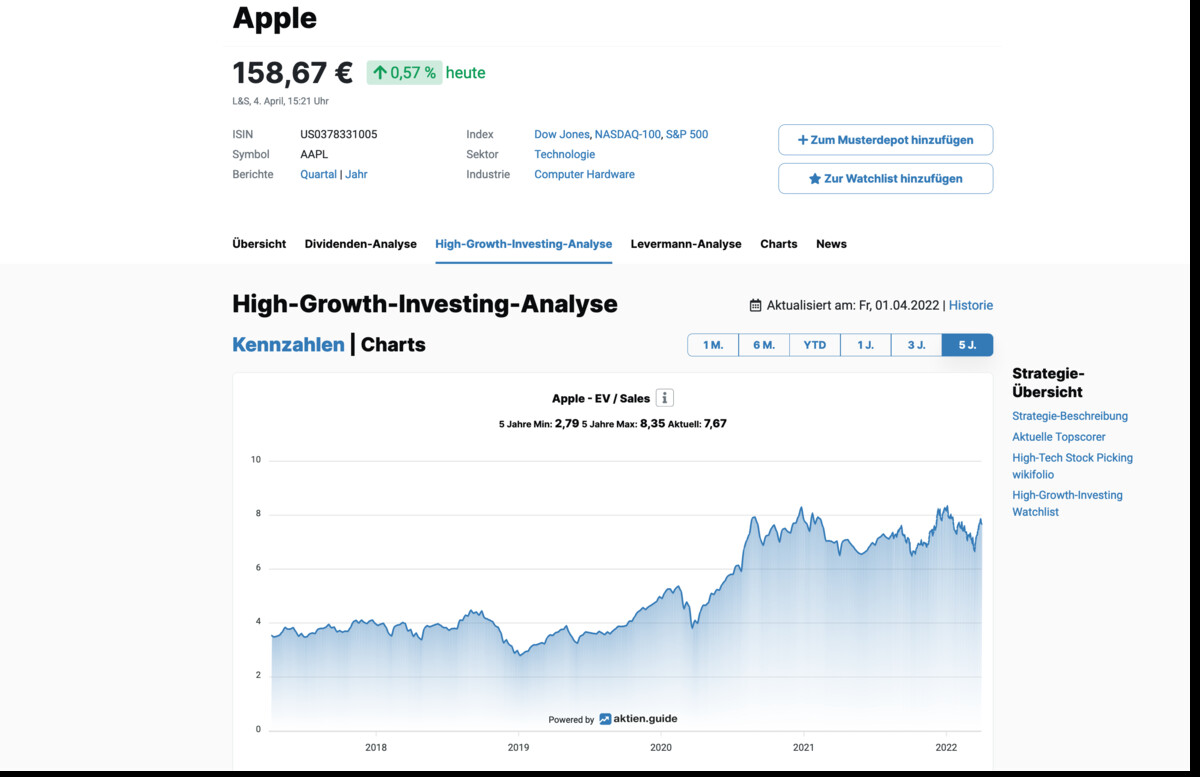Click the green up-arrow percentage badge

[404, 73]
